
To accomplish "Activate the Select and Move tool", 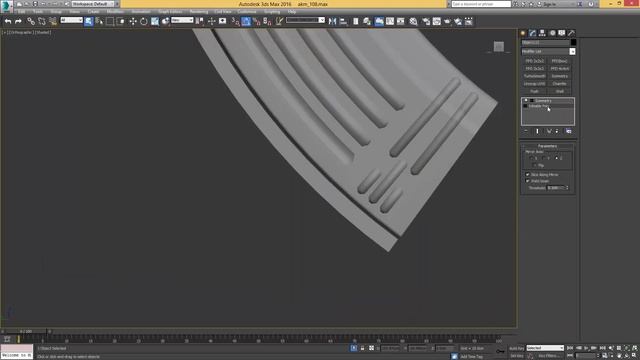I will point(133,21).
